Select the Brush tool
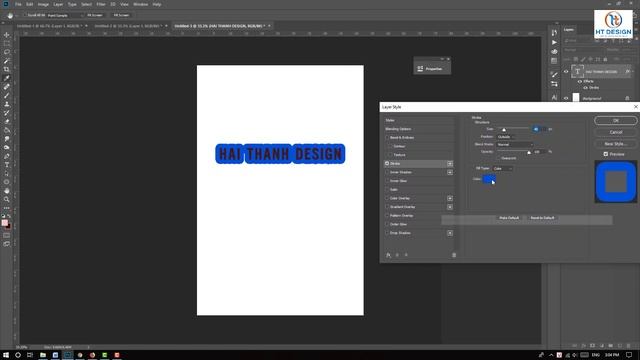This screenshot has width=640, height=360. (x=7, y=96)
